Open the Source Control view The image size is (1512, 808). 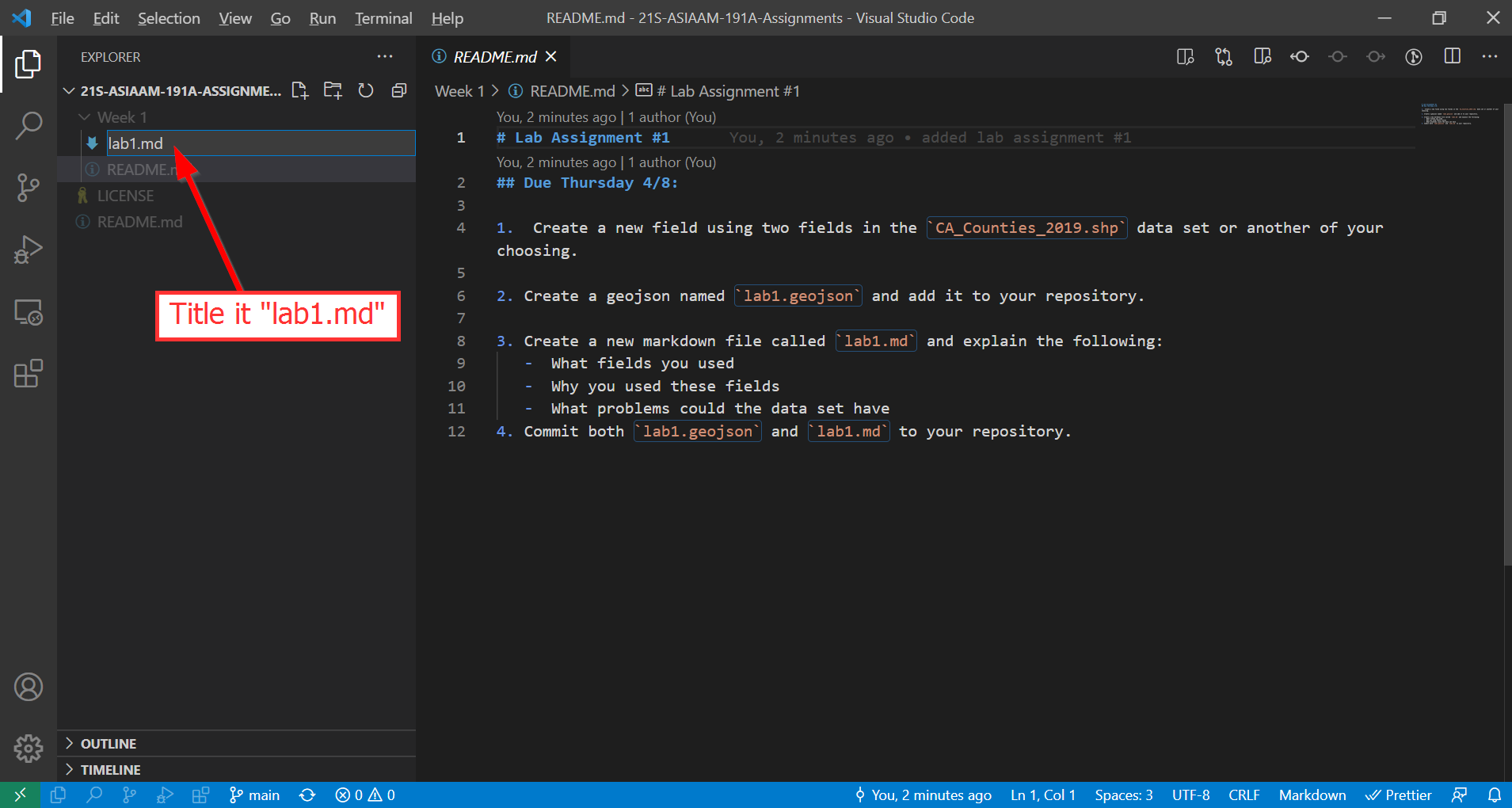[29, 188]
